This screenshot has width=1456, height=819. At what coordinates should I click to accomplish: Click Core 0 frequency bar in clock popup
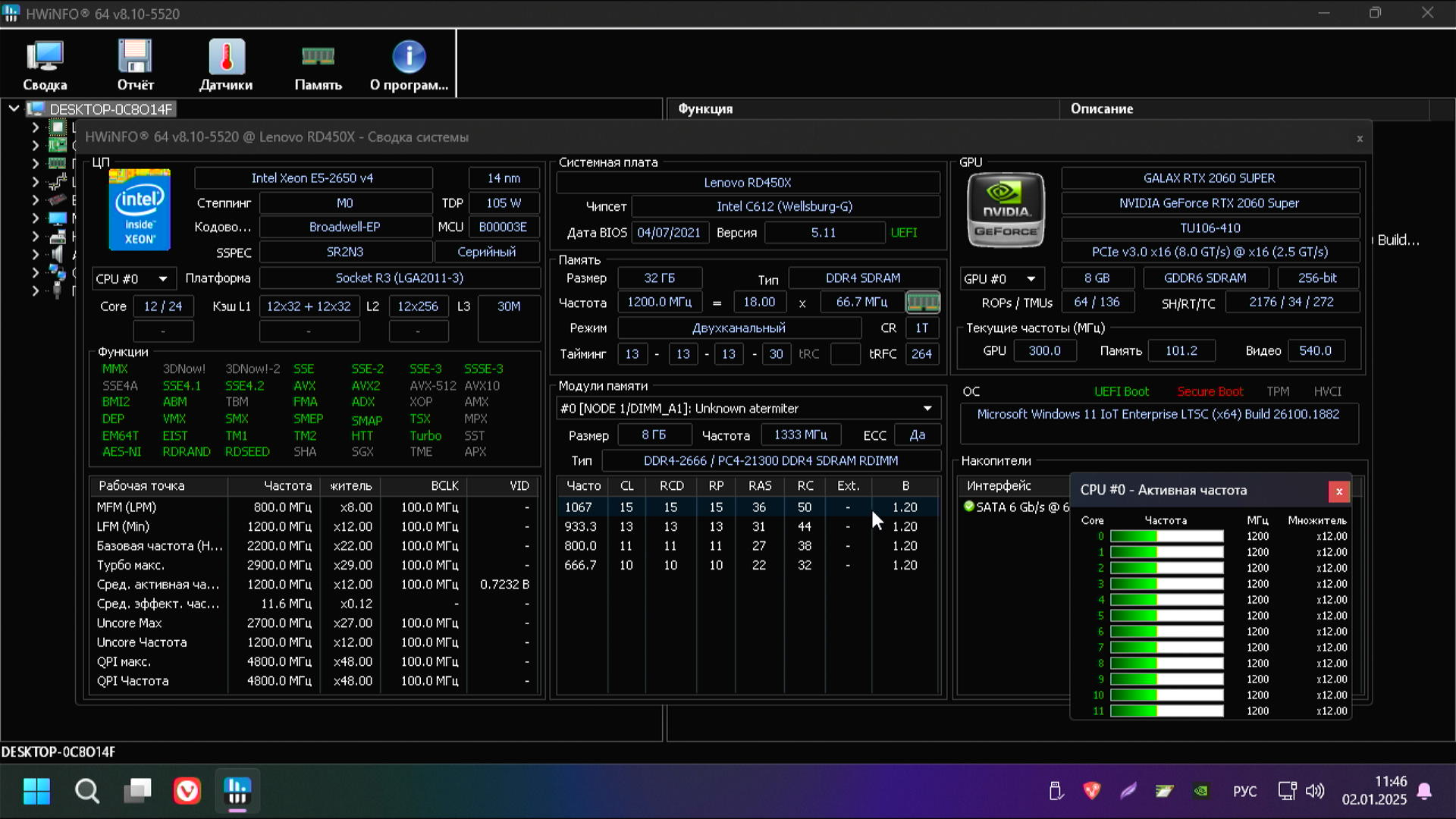1166,537
